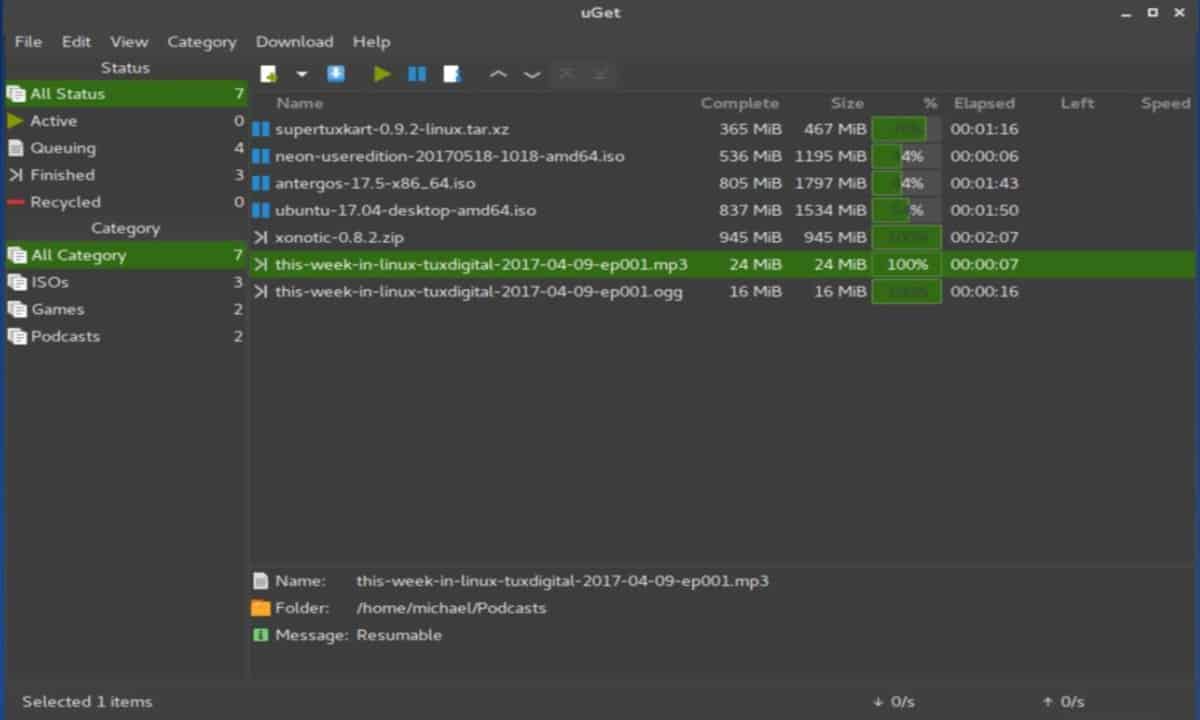Click progress bar of supertuxkart download

coord(905,129)
